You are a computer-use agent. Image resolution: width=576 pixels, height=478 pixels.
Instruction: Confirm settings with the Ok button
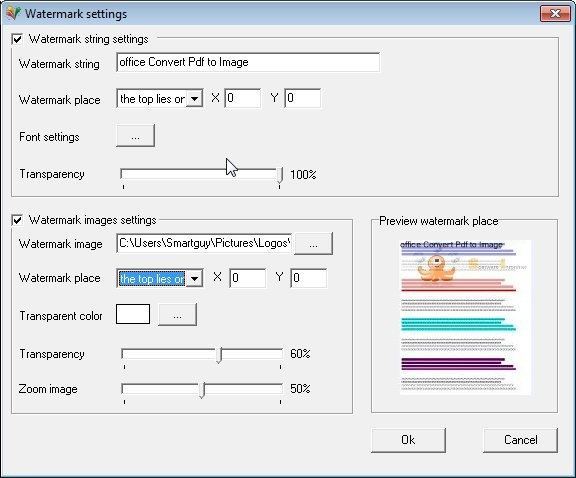[408, 440]
